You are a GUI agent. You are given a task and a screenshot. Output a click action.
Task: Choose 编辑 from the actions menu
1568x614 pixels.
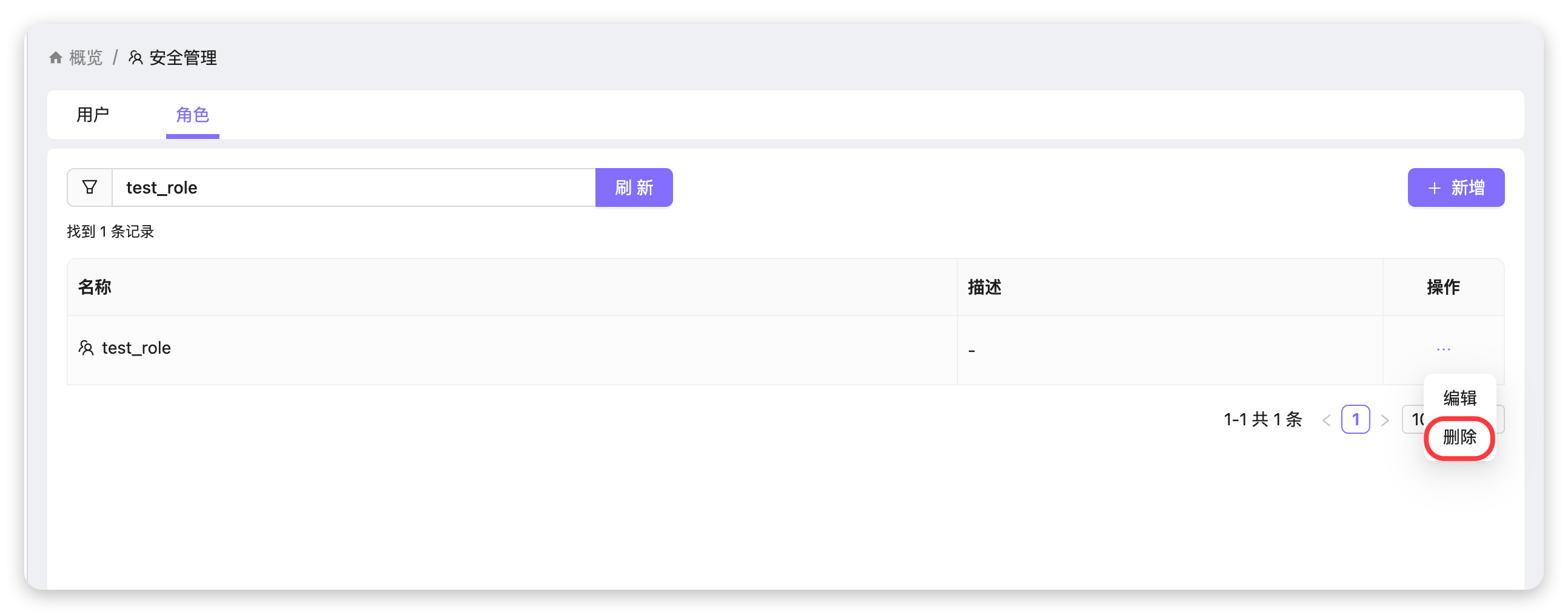coord(1459,398)
